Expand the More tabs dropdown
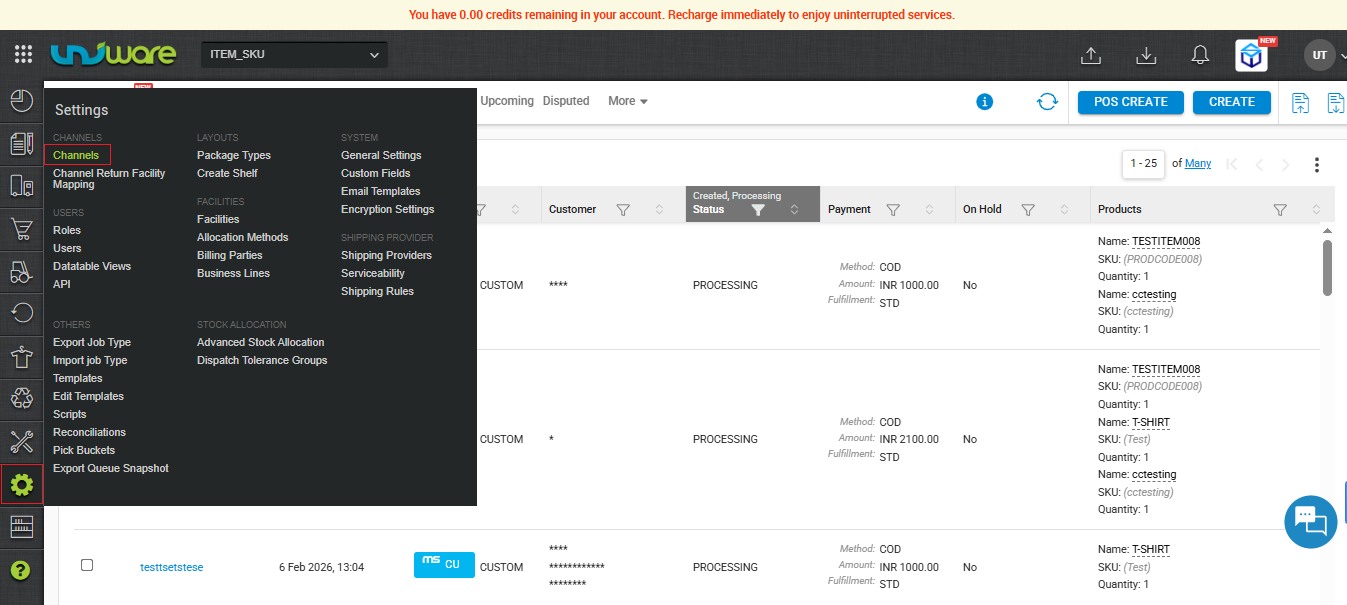The image size is (1347, 605). [628, 101]
